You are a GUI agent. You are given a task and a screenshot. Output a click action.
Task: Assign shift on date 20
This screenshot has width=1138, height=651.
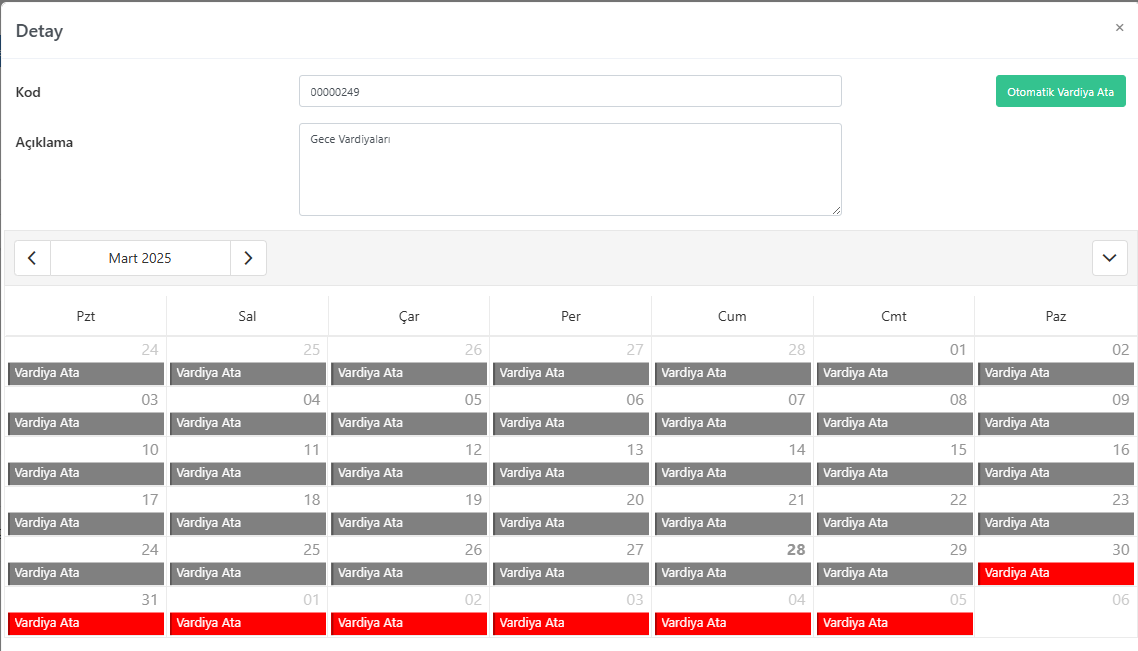pos(571,523)
